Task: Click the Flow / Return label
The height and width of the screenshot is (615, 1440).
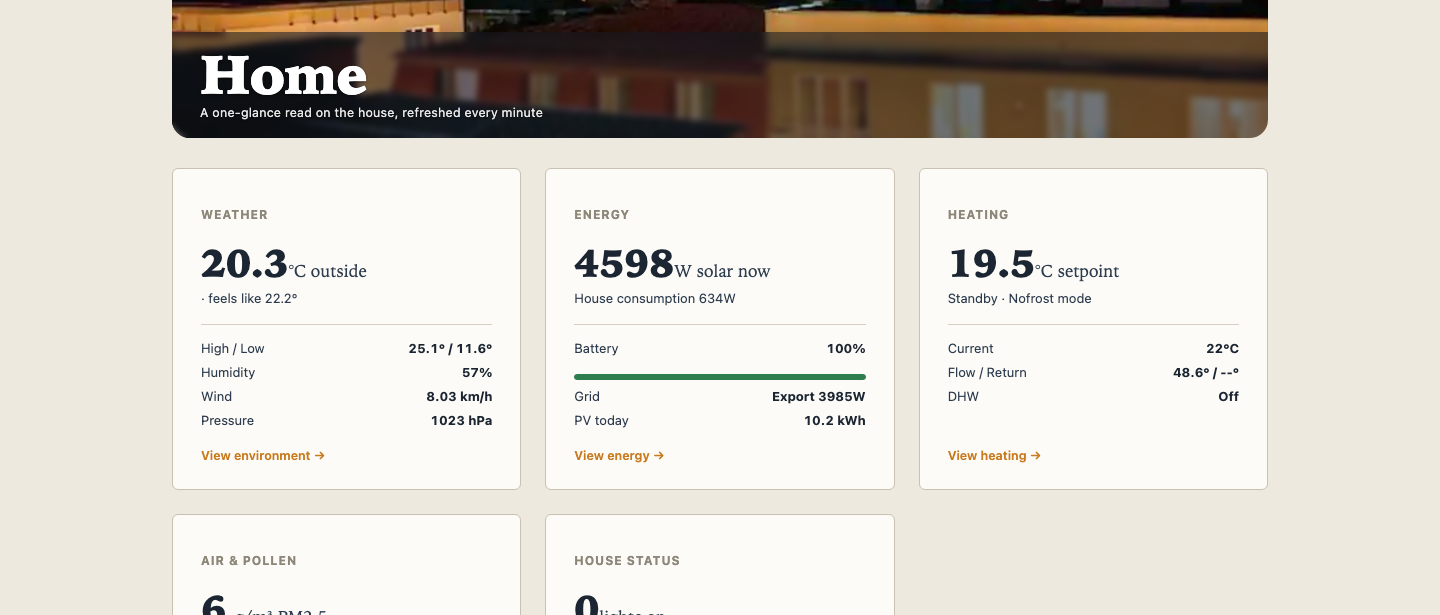Action: tap(987, 373)
